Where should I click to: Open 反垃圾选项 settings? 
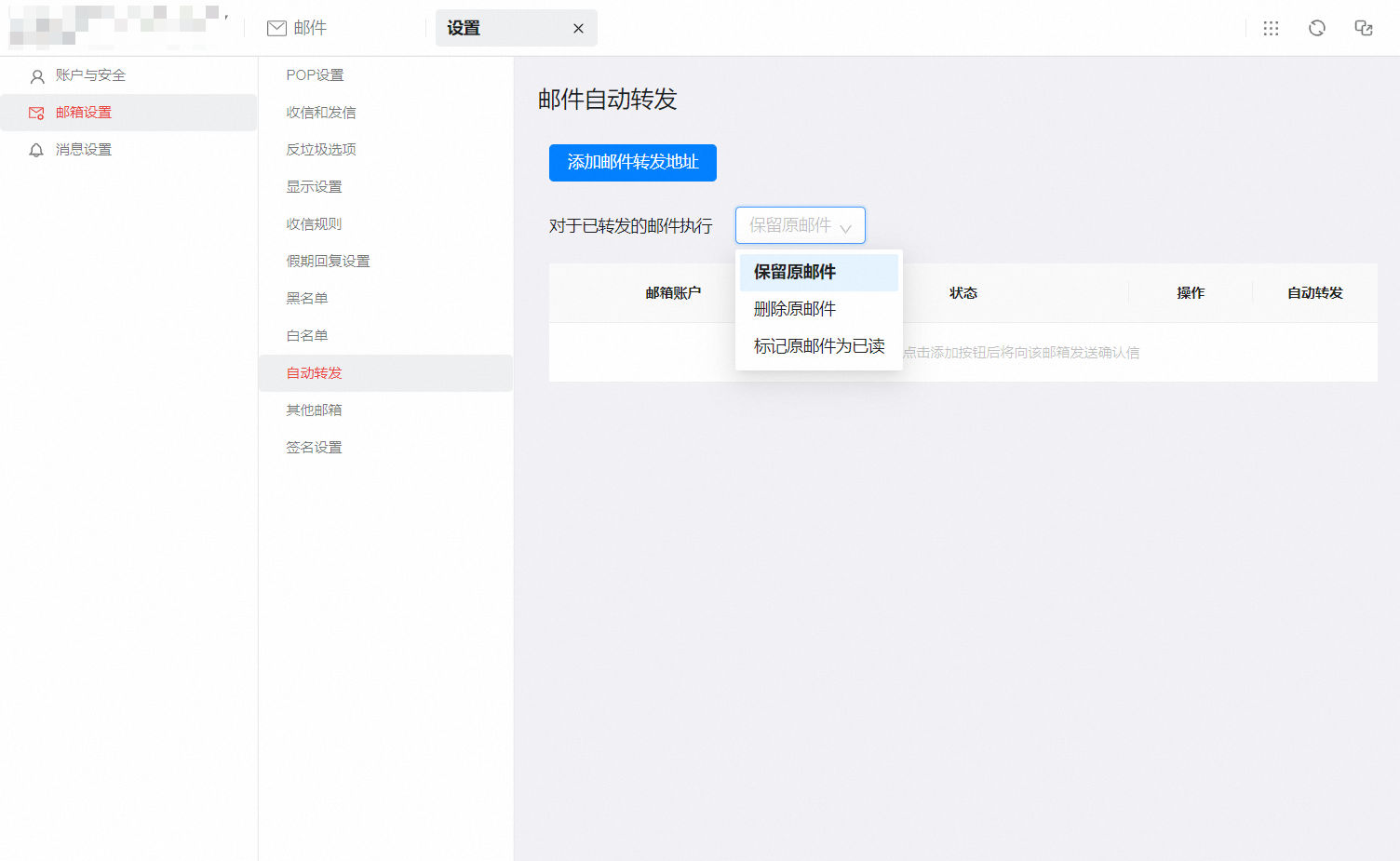coord(385,150)
